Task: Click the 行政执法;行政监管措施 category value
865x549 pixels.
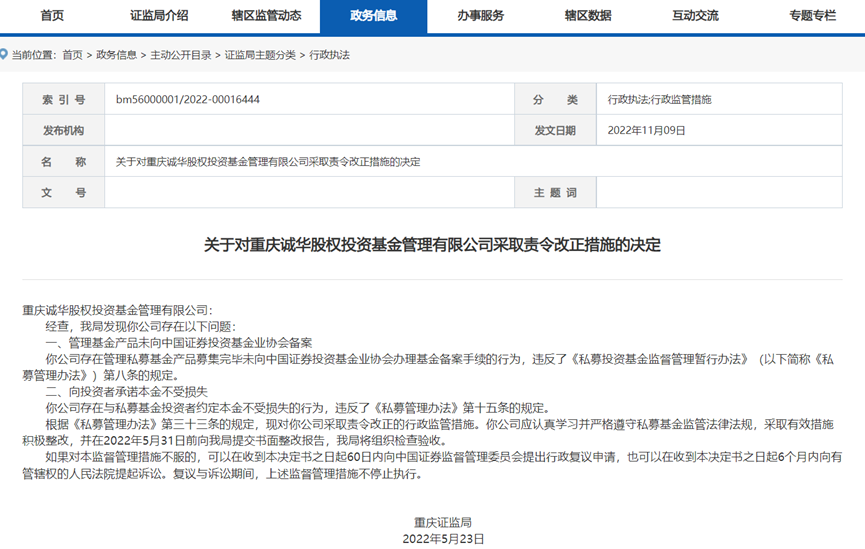Action: coord(659,99)
